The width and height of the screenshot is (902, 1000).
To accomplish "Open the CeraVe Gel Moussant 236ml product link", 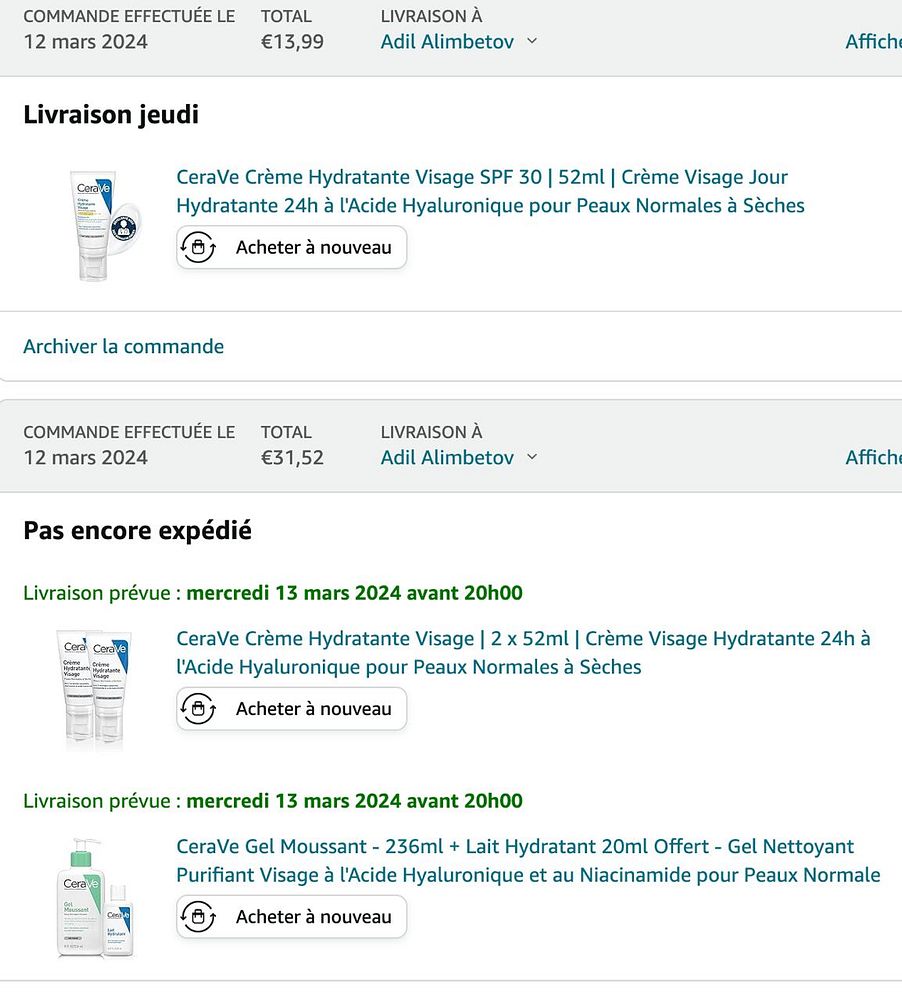I will pyautogui.click(x=528, y=860).
